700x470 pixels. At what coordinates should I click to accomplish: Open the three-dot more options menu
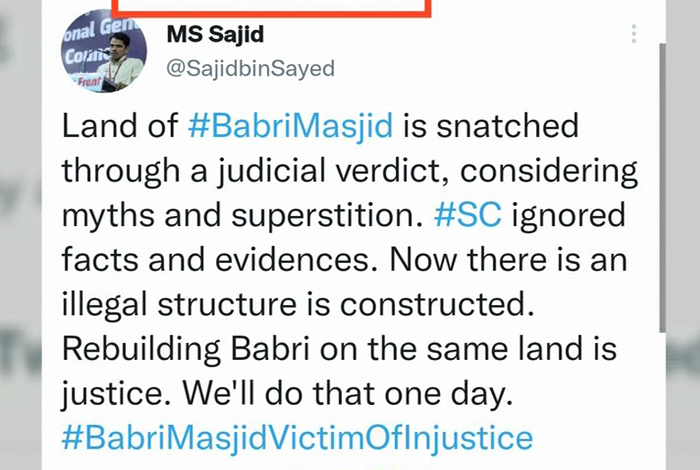click(633, 34)
